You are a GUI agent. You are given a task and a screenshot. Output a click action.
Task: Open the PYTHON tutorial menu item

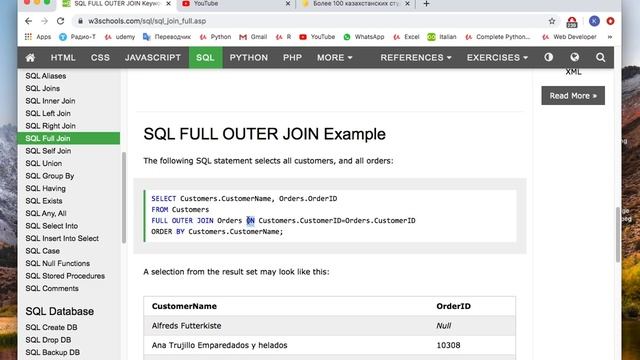coord(249,58)
